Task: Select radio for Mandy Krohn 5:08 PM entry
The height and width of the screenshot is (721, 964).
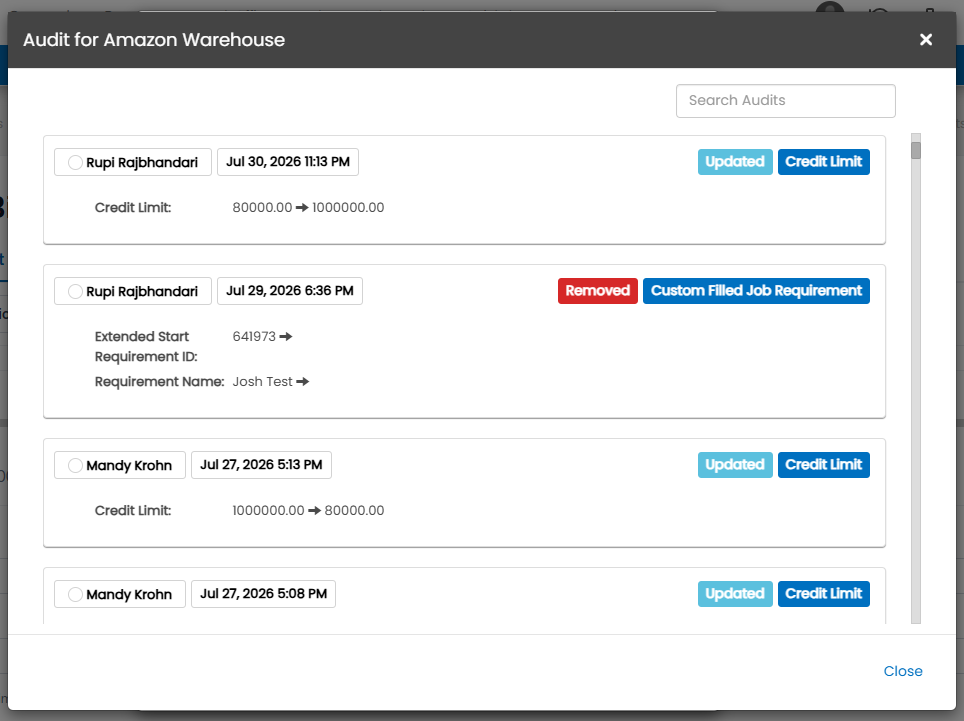Action: pos(75,594)
